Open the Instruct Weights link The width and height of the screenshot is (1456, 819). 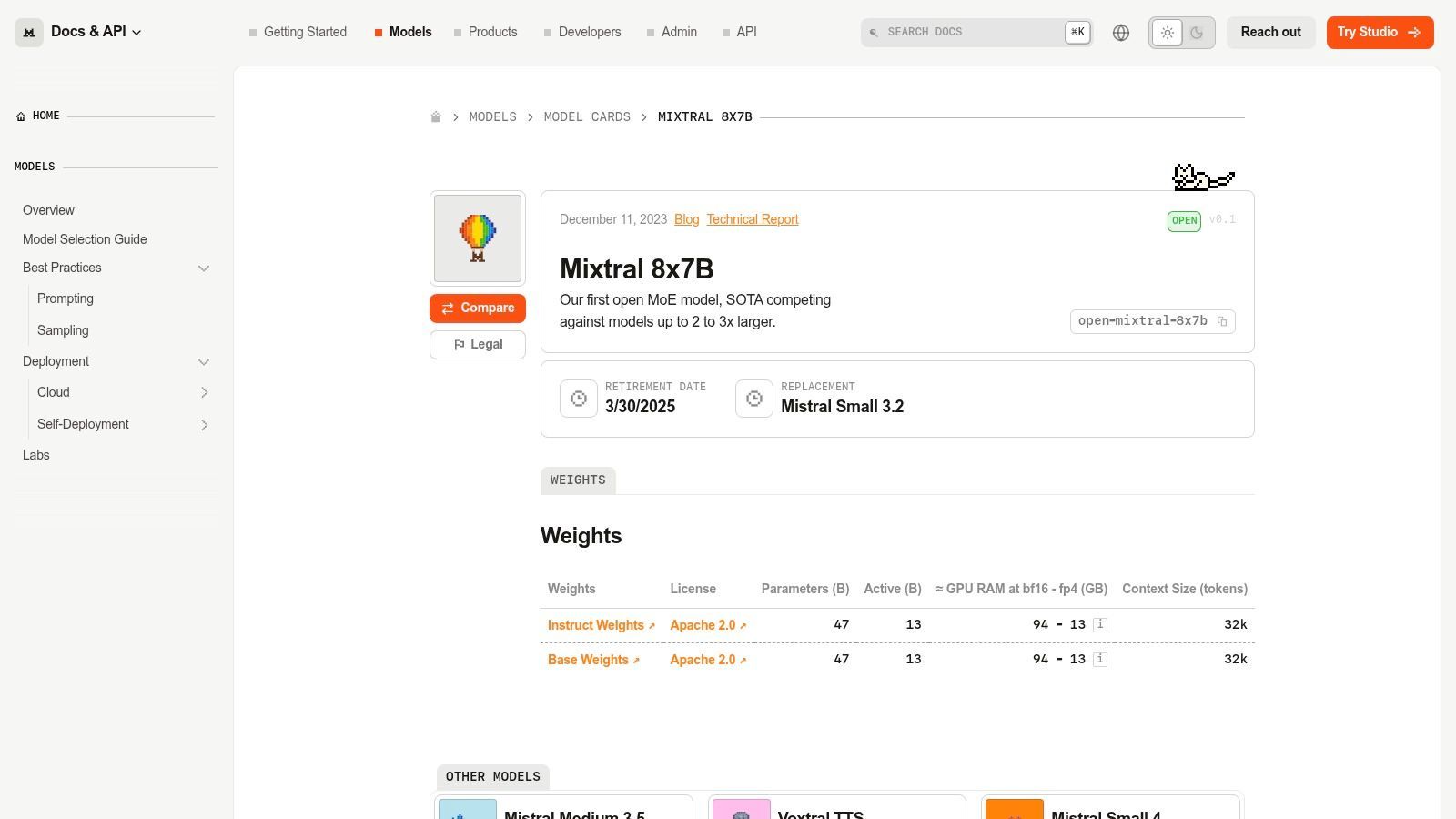602,625
